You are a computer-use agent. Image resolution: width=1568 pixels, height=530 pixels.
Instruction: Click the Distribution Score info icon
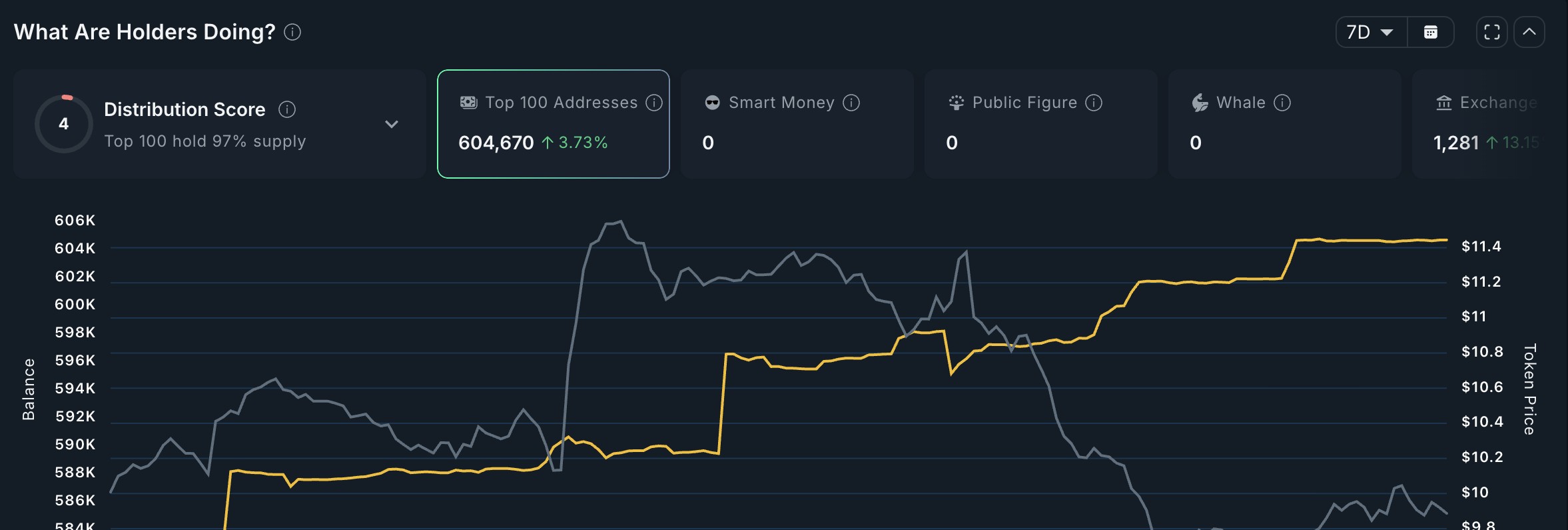tap(287, 109)
